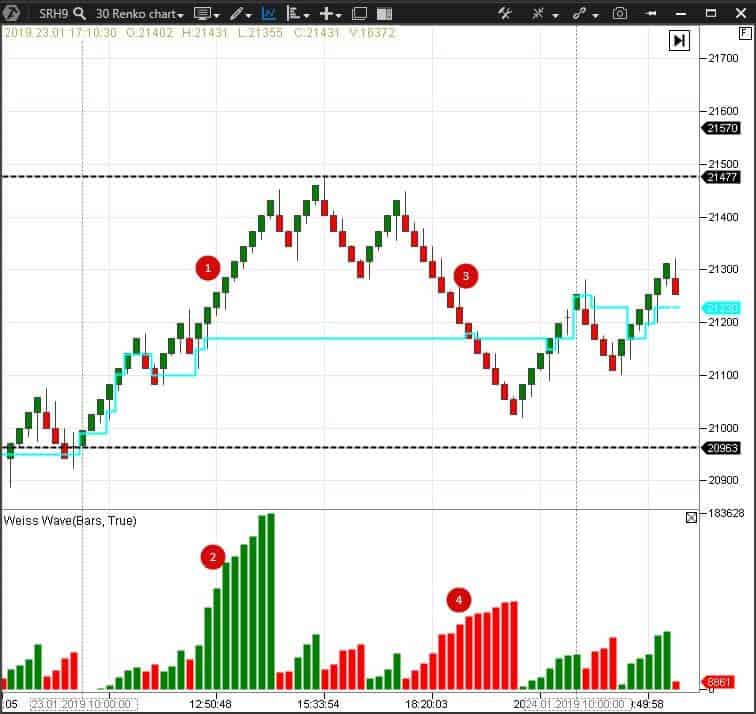Click the red Weiss Wave value label 3861

(x=720, y=682)
